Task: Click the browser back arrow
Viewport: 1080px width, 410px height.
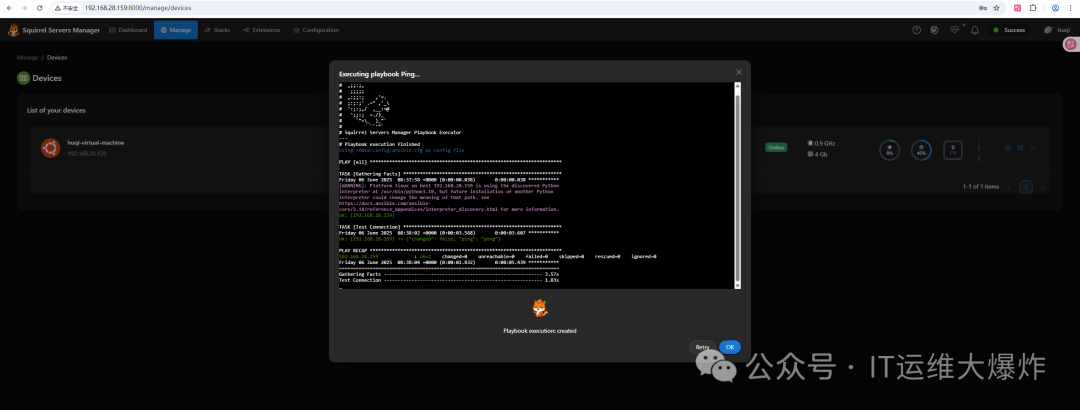Action: point(9,8)
